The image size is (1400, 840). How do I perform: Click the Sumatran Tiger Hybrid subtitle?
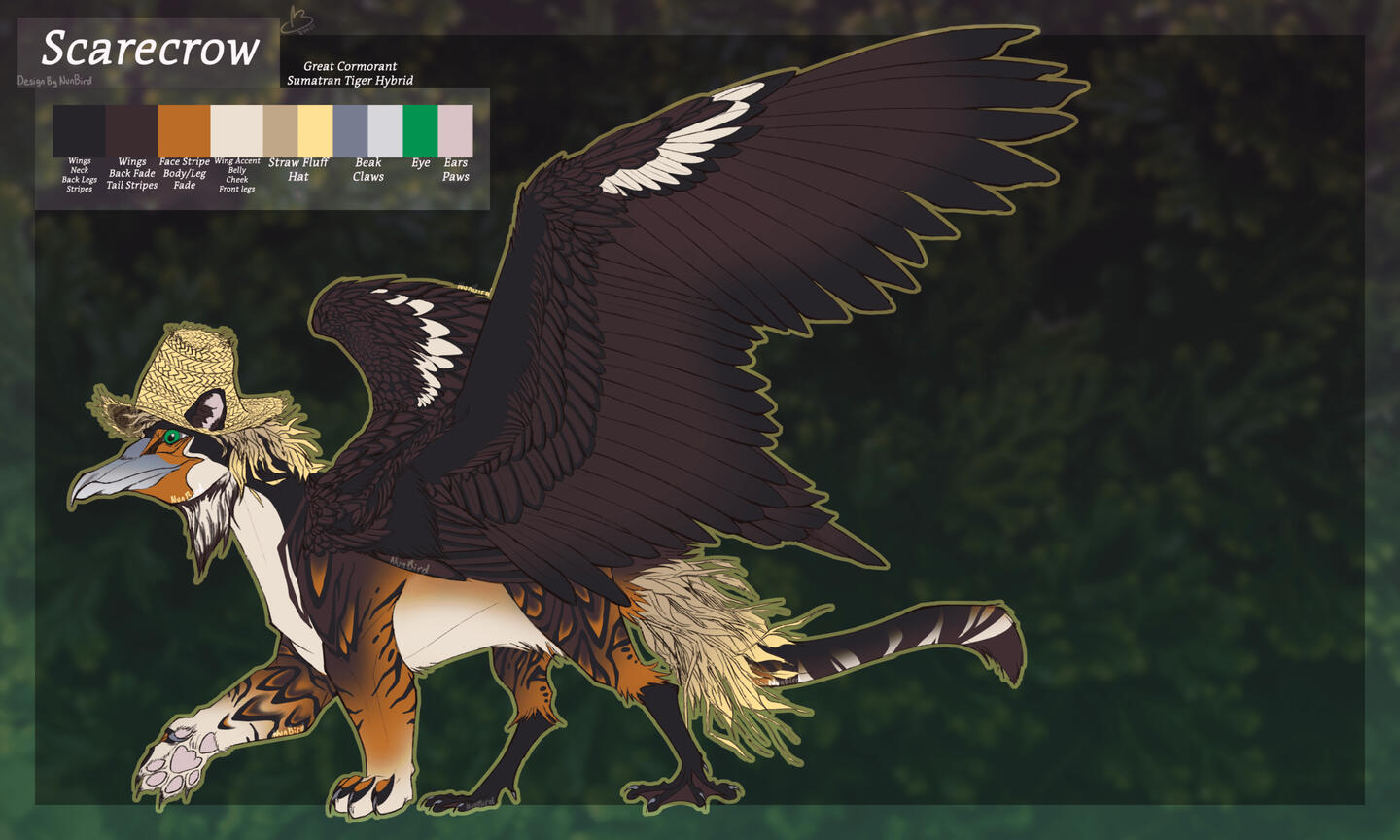(350, 81)
